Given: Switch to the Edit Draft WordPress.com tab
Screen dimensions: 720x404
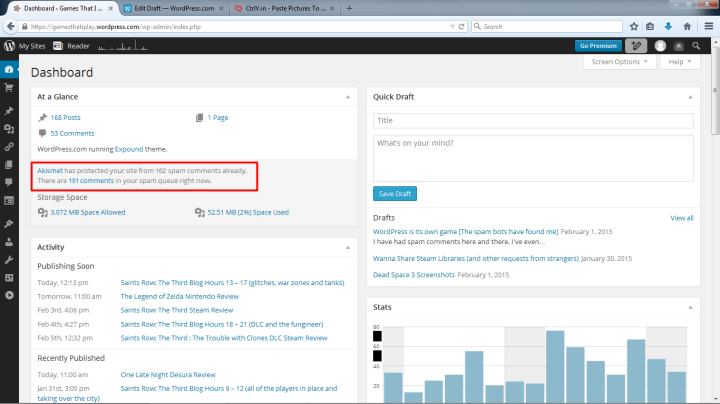Looking at the screenshot, I should 173,8.
